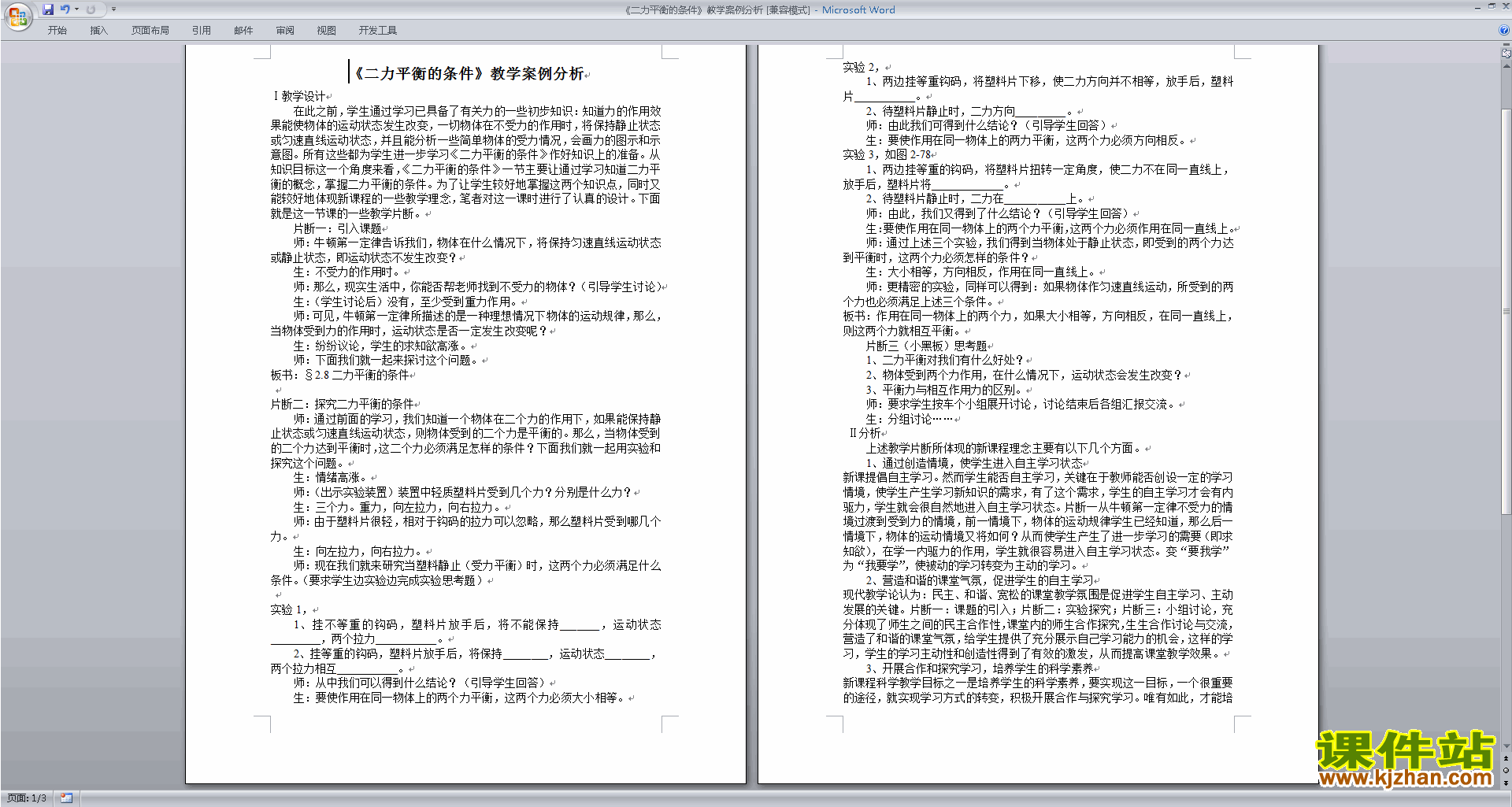Screen dimensions: 1512x807
Task: Click the Redo icon in quick access toolbar
Action: click(91, 9)
